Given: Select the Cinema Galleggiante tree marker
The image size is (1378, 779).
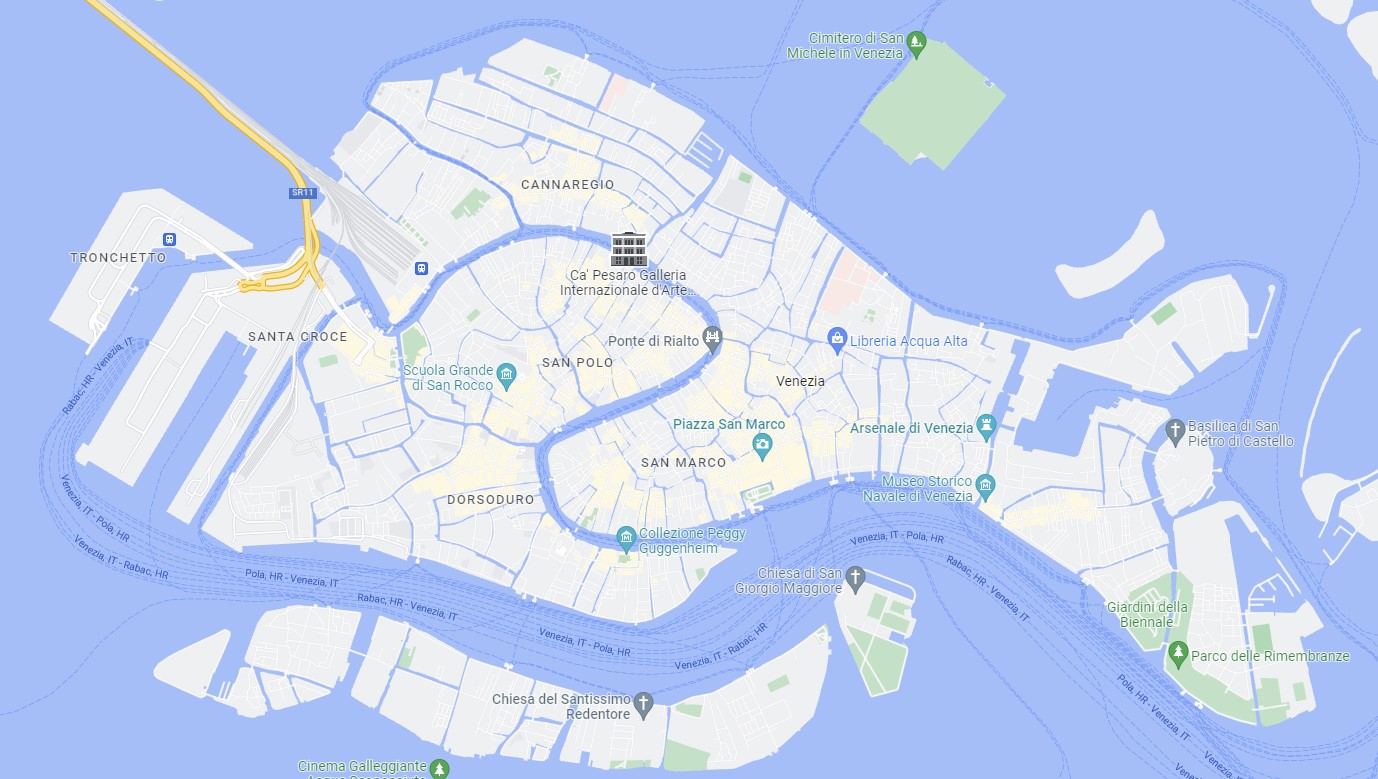Looking at the screenshot, I should click(439, 768).
